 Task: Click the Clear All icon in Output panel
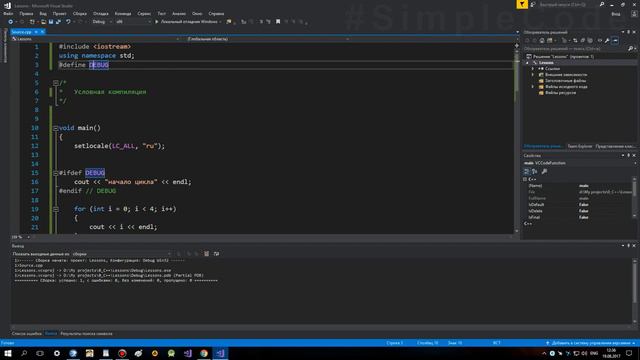[207, 254]
